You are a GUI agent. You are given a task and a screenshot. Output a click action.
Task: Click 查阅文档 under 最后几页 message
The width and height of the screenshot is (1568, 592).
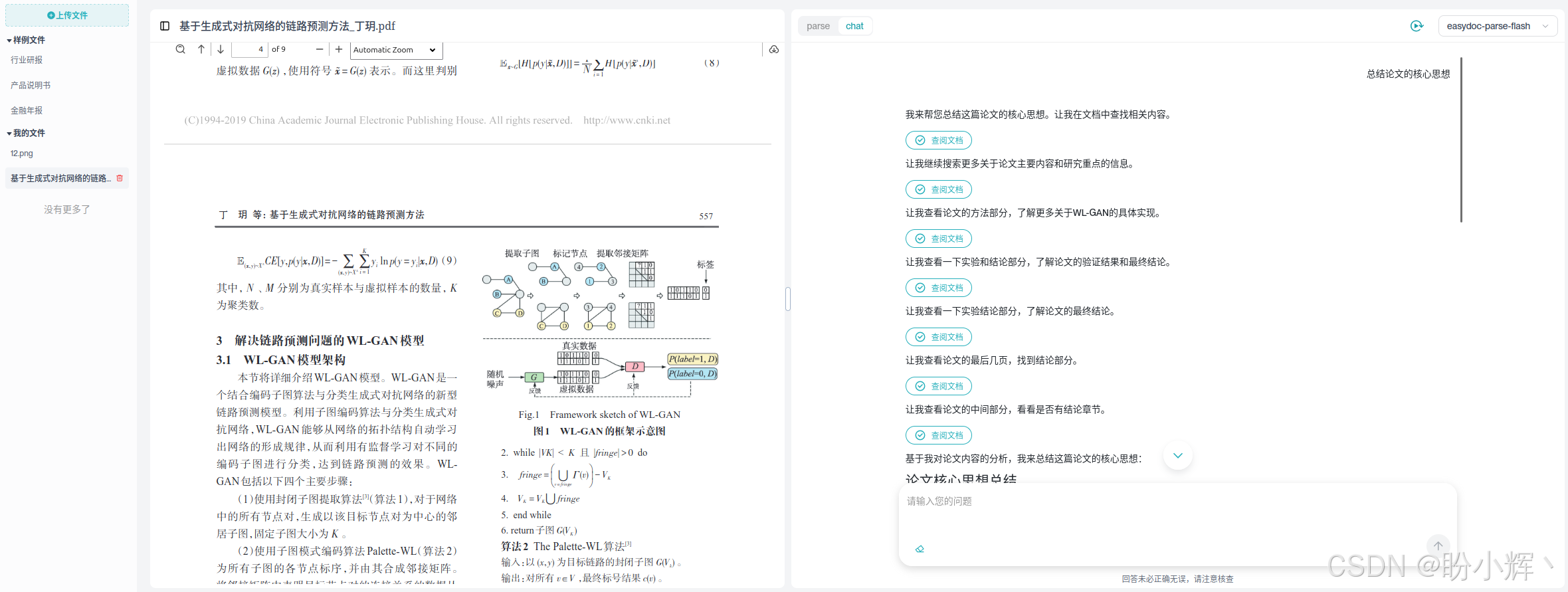coord(939,386)
